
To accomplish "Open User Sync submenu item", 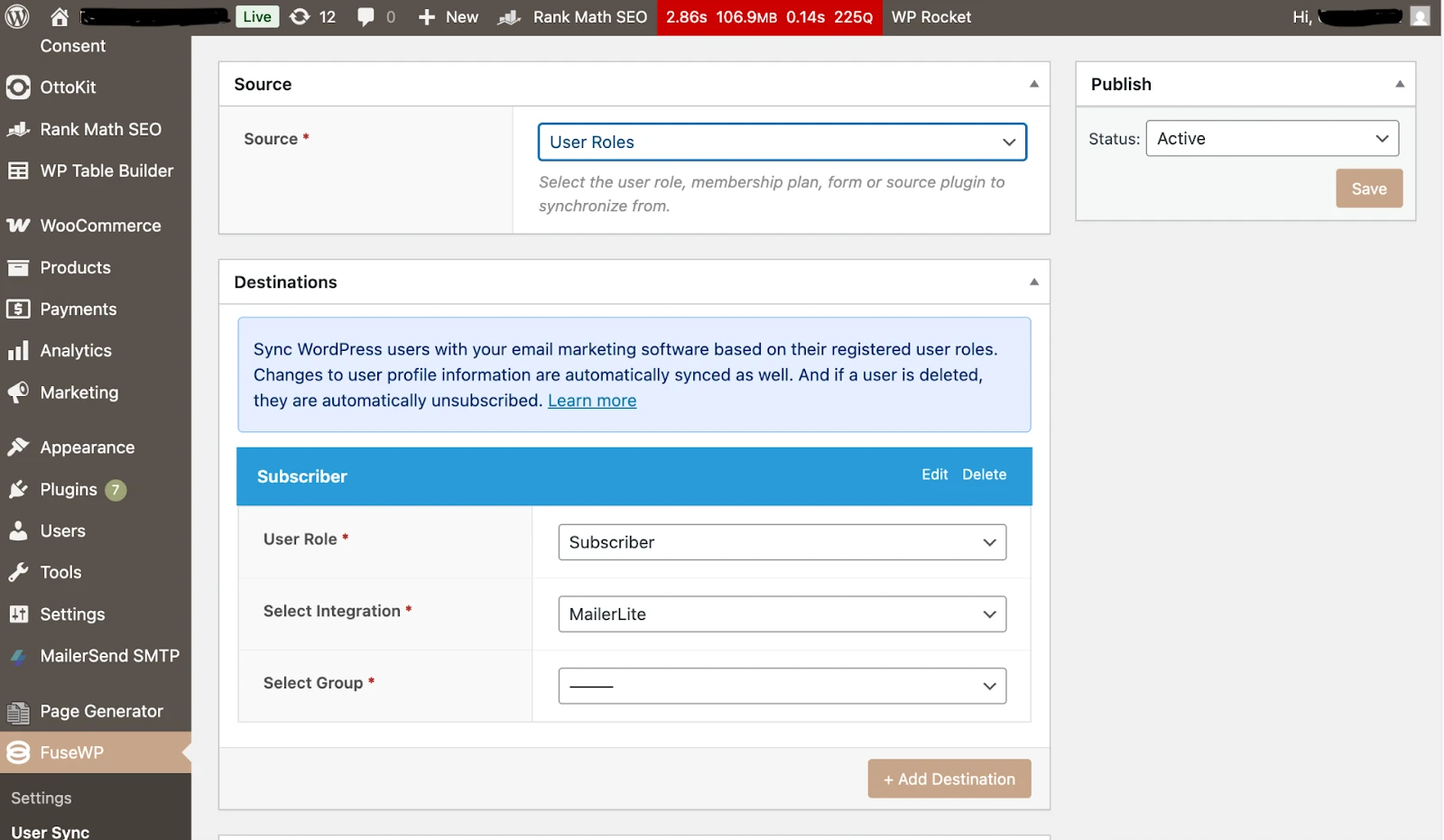I will pyautogui.click(x=51, y=832).
